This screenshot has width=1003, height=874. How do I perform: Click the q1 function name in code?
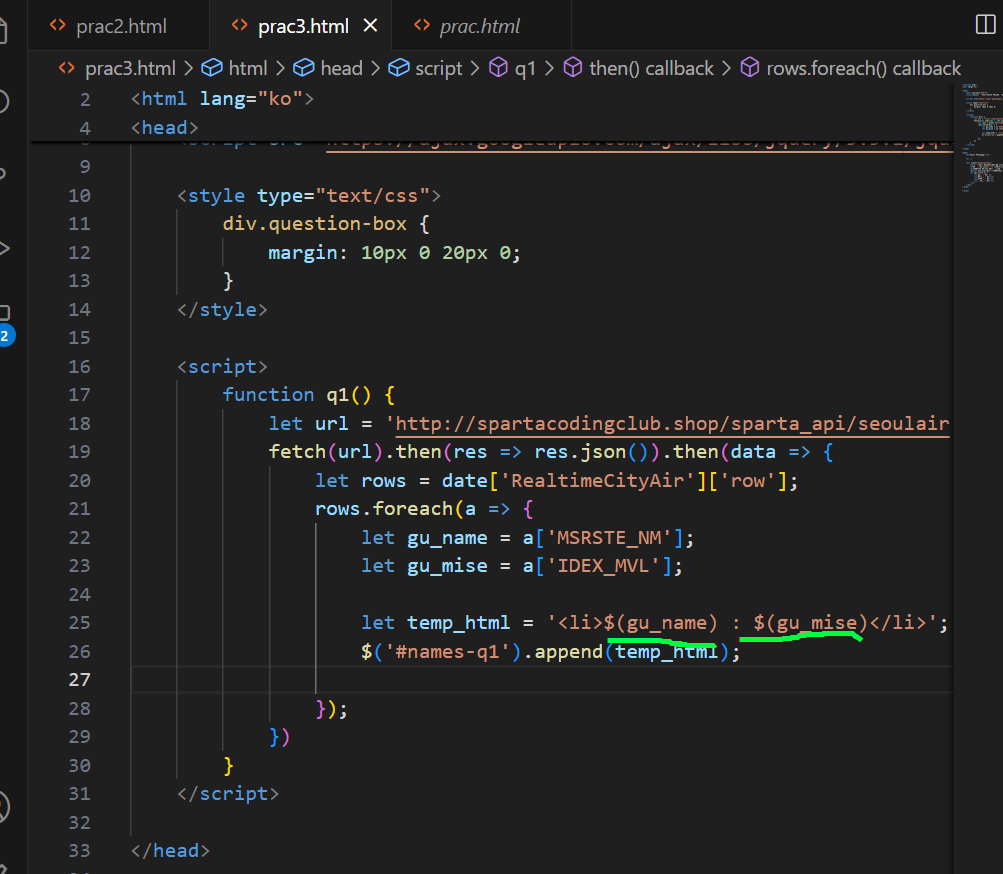[x=337, y=394]
